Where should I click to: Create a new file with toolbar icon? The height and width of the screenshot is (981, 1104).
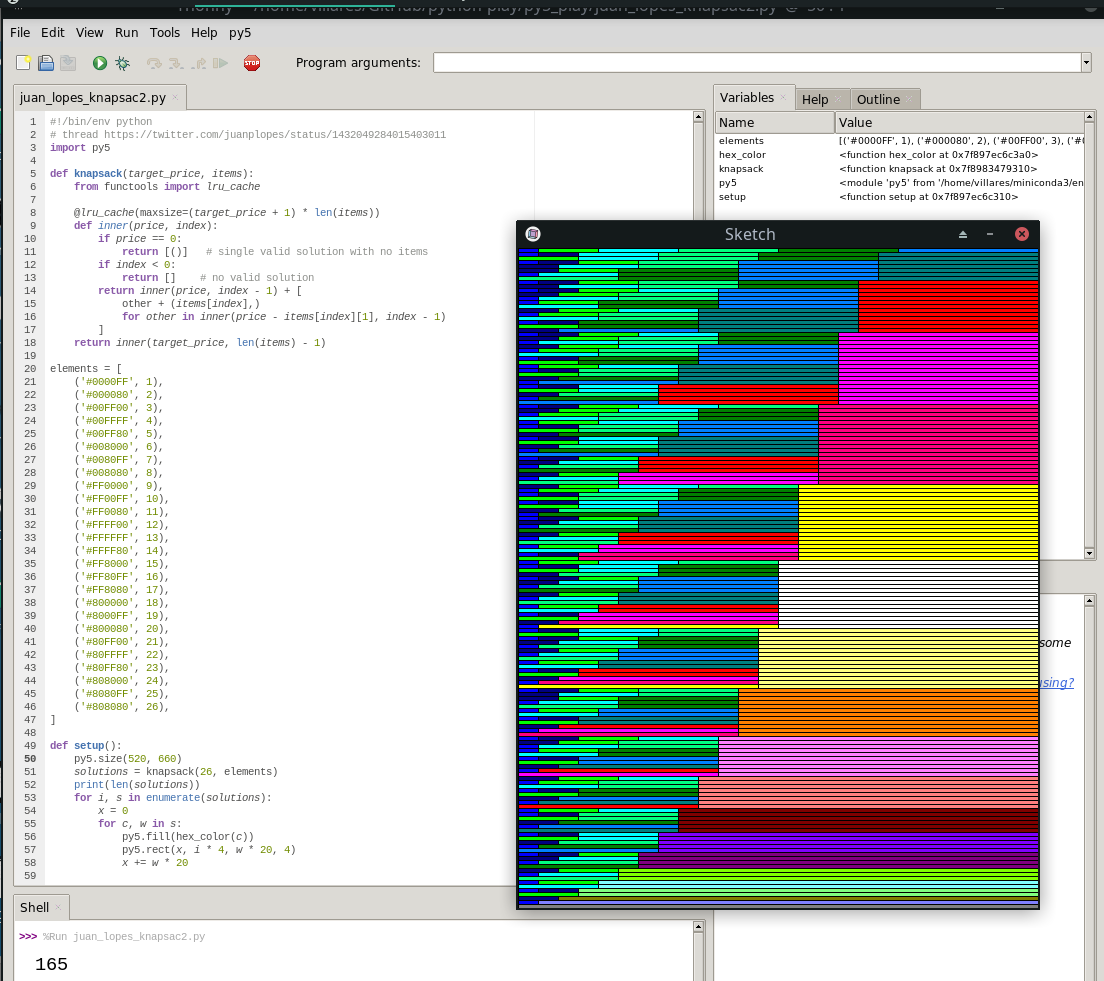point(24,63)
